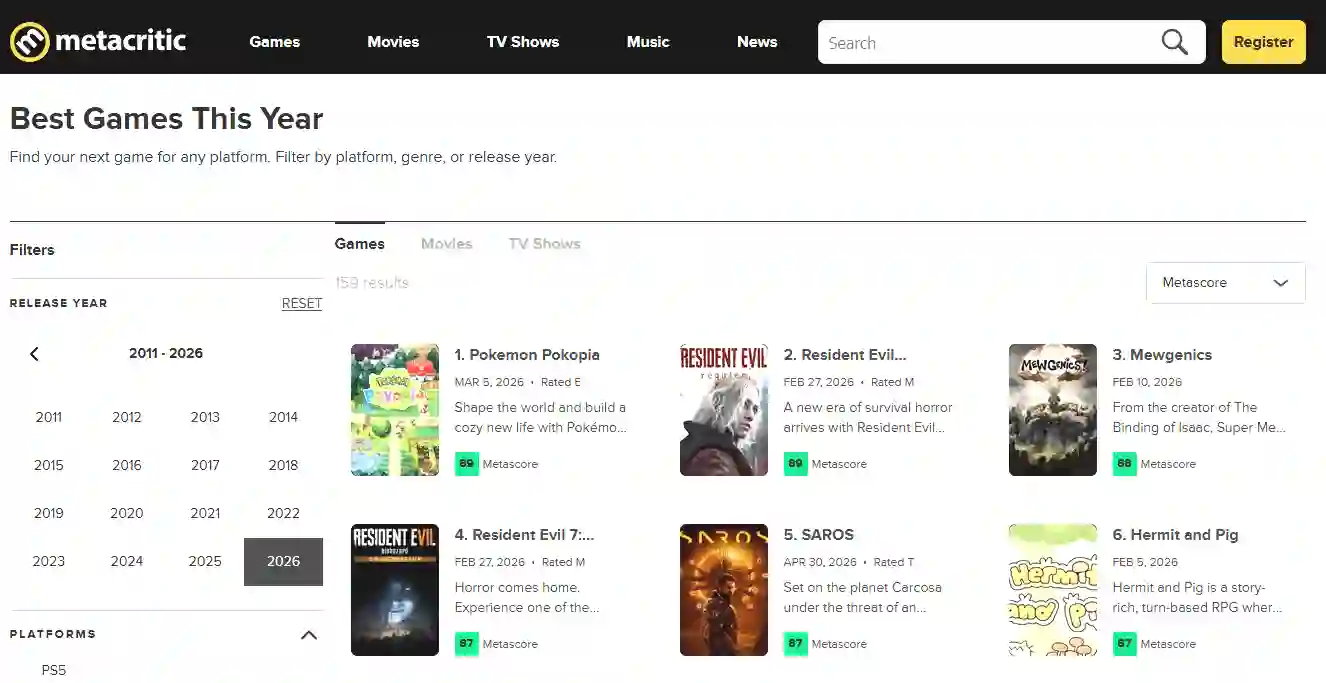Open Pokemon Pokopia cover thumbnail

pos(395,410)
